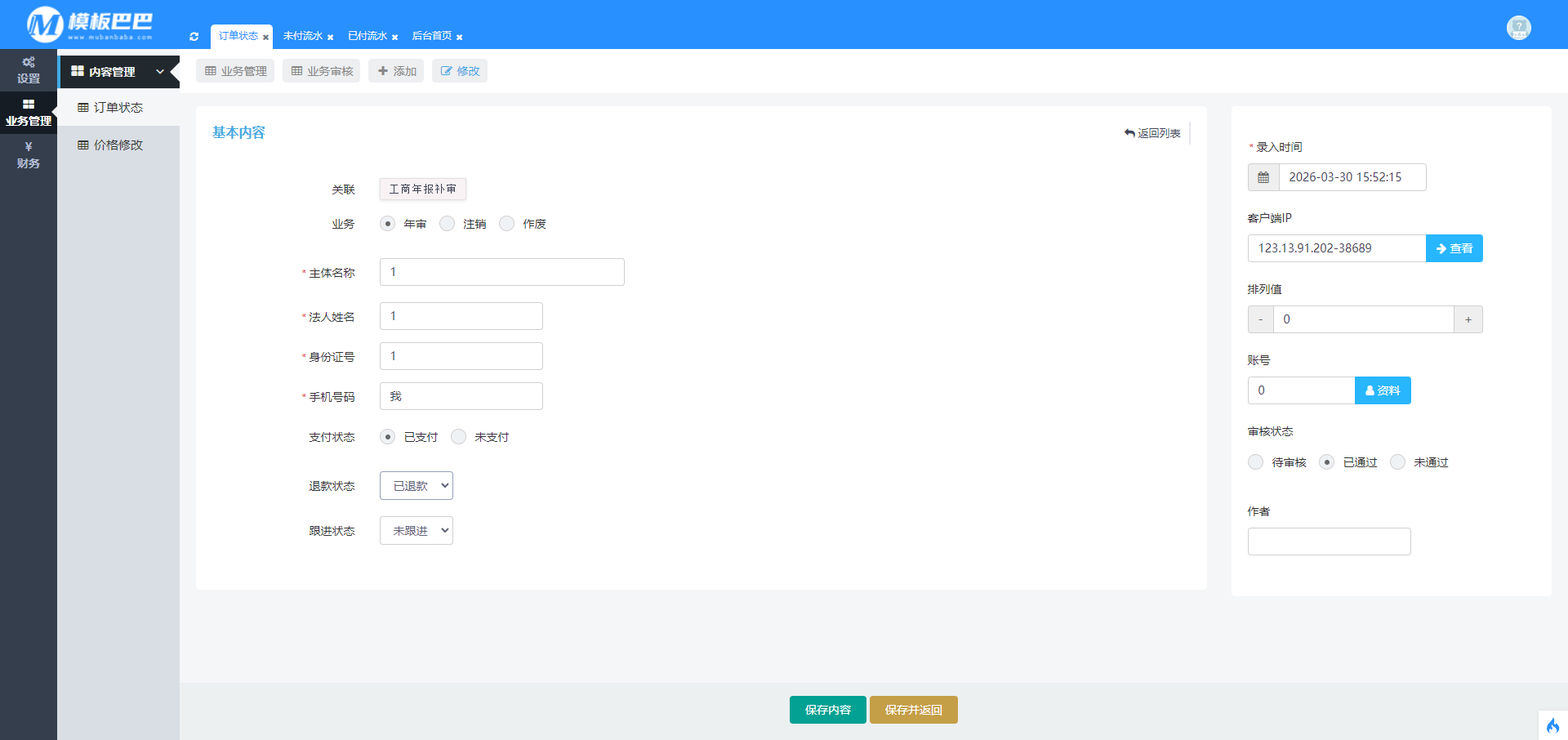
Task: Click the plus stepper for 排列值
Action: pyautogui.click(x=1468, y=319)
